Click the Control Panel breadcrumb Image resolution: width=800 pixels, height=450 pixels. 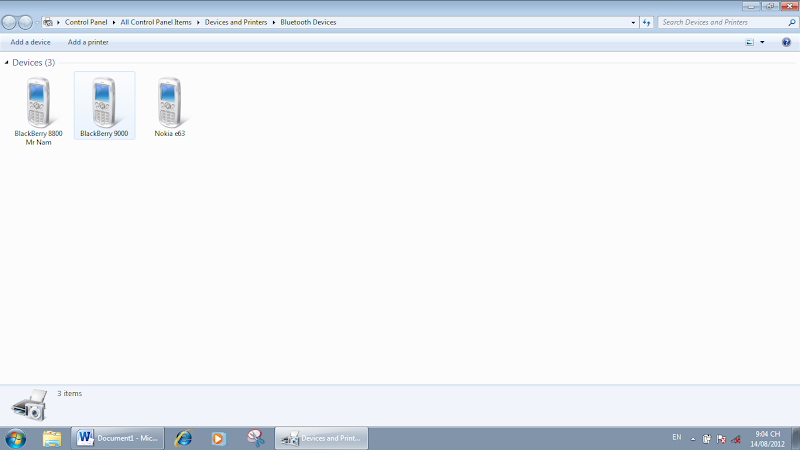click(86, 22)
